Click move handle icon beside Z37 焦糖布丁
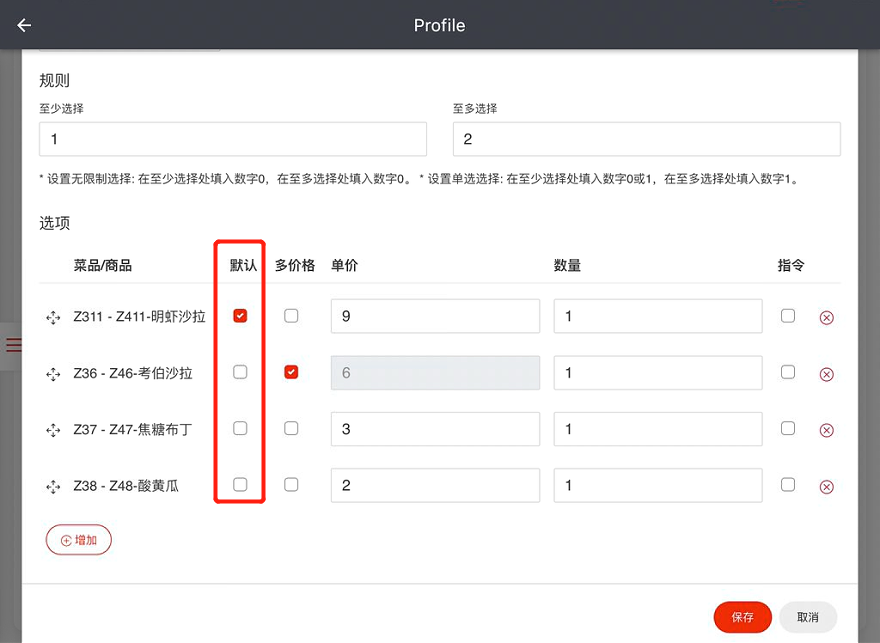The width and height of the screenshot is (880, 643). pyautogui.click(x=53, y=430)
